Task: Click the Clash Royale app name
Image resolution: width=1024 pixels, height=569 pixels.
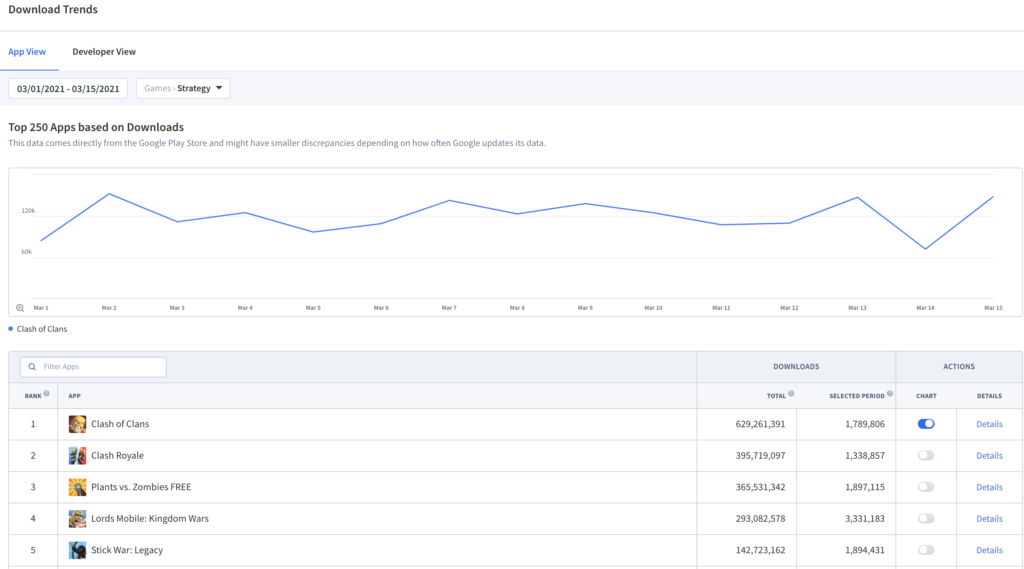Action: (x=118, y=455)
